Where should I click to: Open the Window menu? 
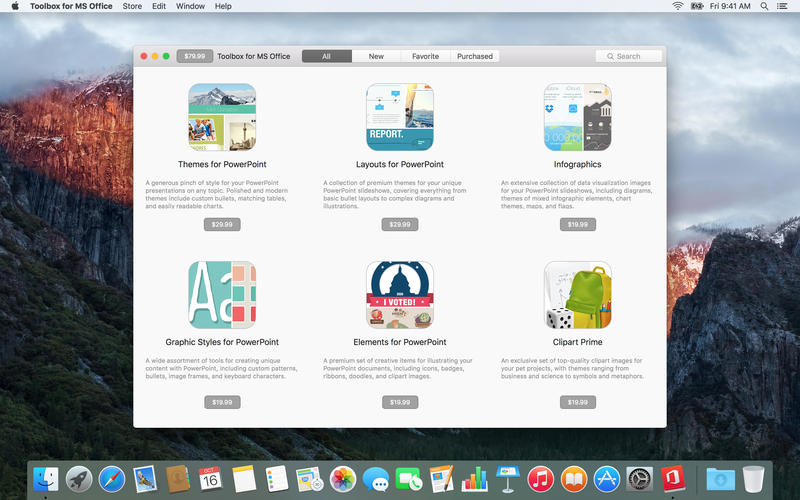(190, 6)
